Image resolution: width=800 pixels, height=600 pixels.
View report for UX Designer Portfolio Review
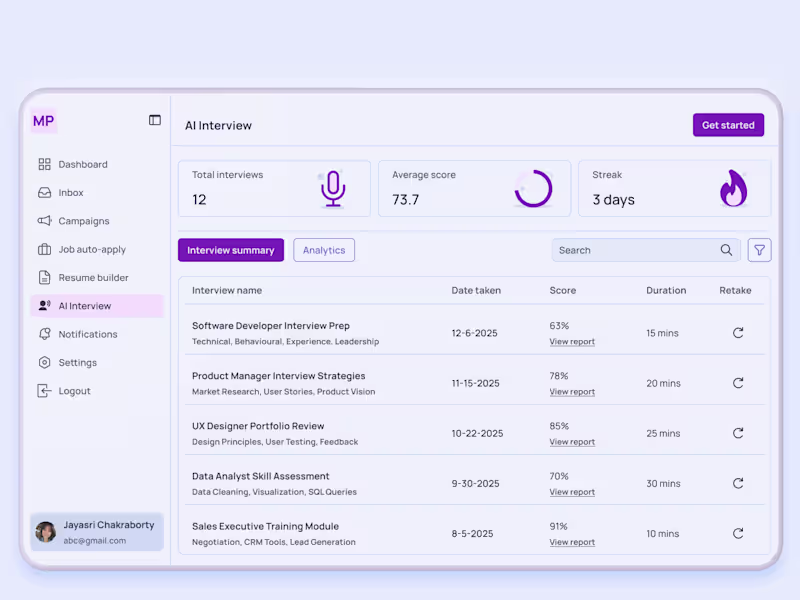(x=571, y=441)
